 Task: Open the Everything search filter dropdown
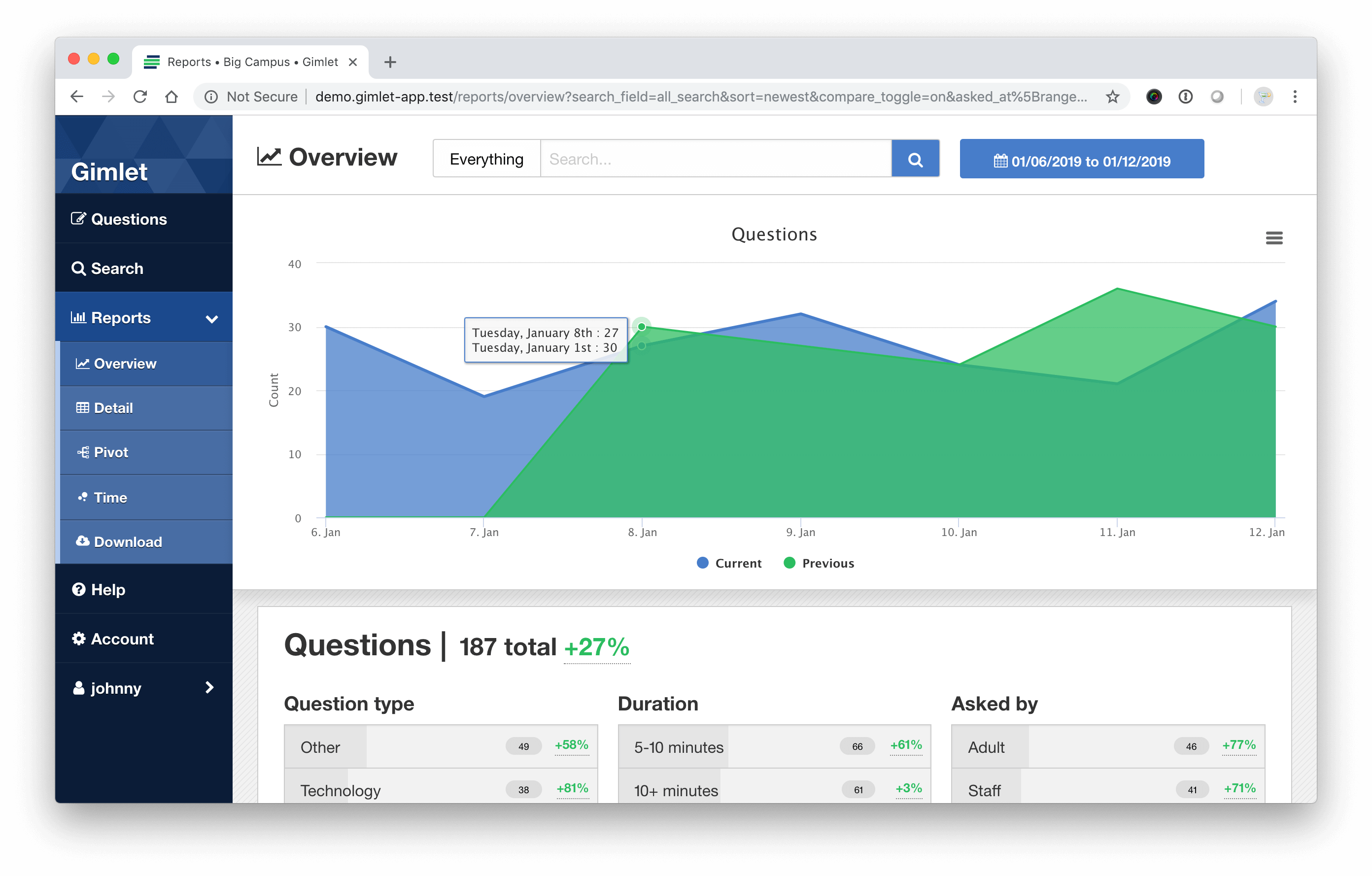487,159
